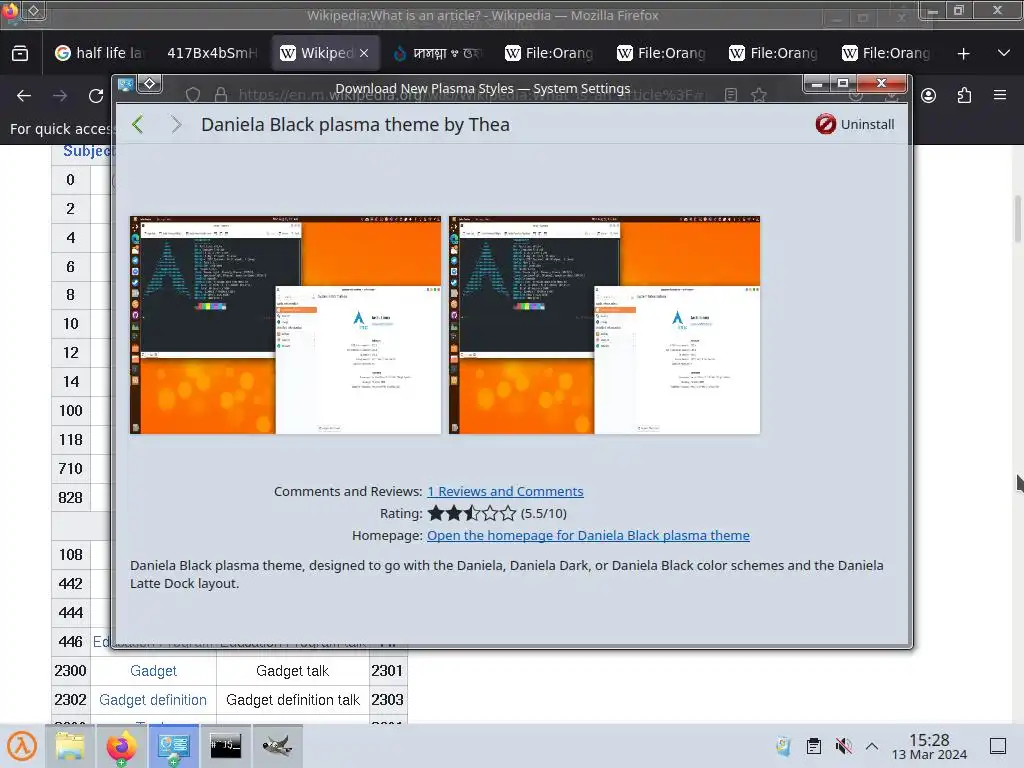Open Firefox extensions puzzle icon
The image size is (1024, 768).
pyautogui.click(x=964, y=96)
